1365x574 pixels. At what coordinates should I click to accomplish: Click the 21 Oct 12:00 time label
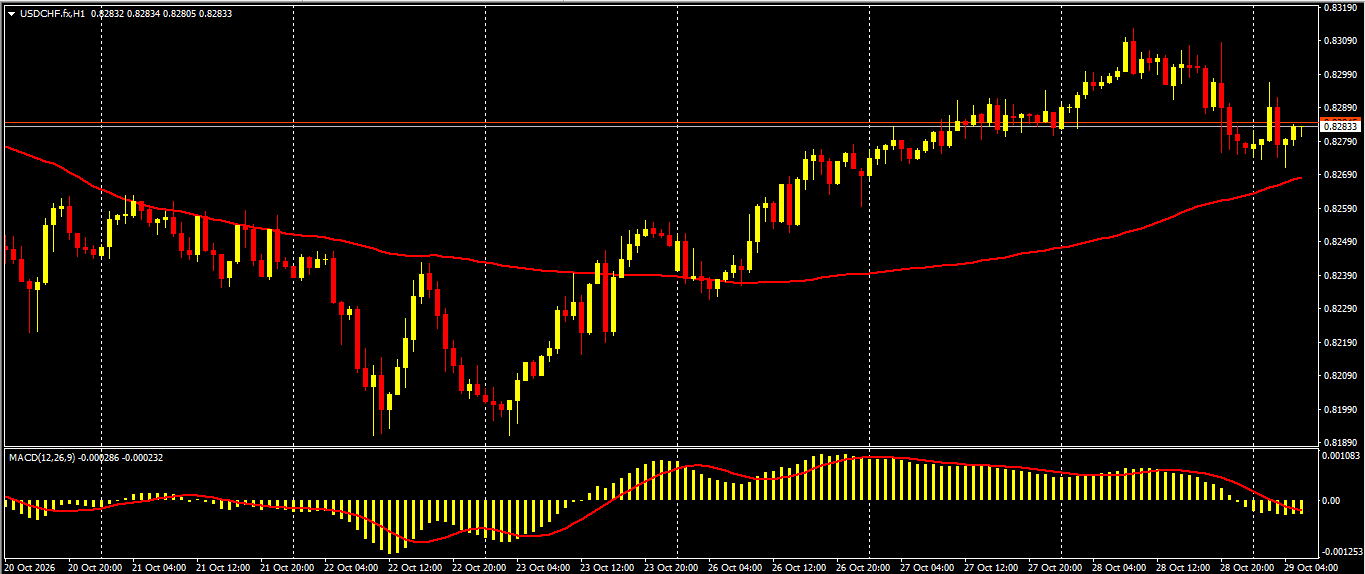coord(223,567)
